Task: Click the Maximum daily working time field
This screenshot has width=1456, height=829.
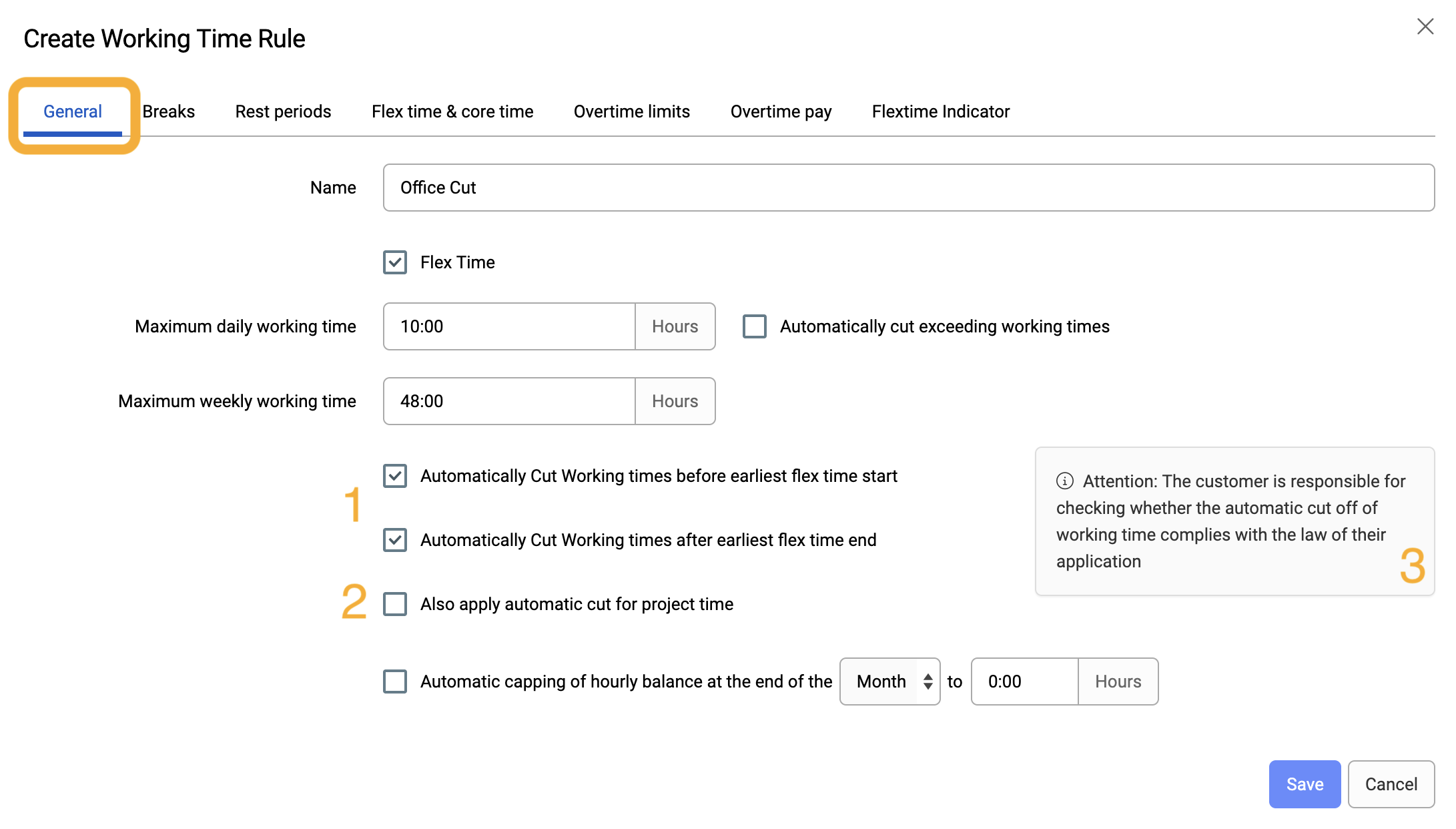Action: [x=509, y=326]
